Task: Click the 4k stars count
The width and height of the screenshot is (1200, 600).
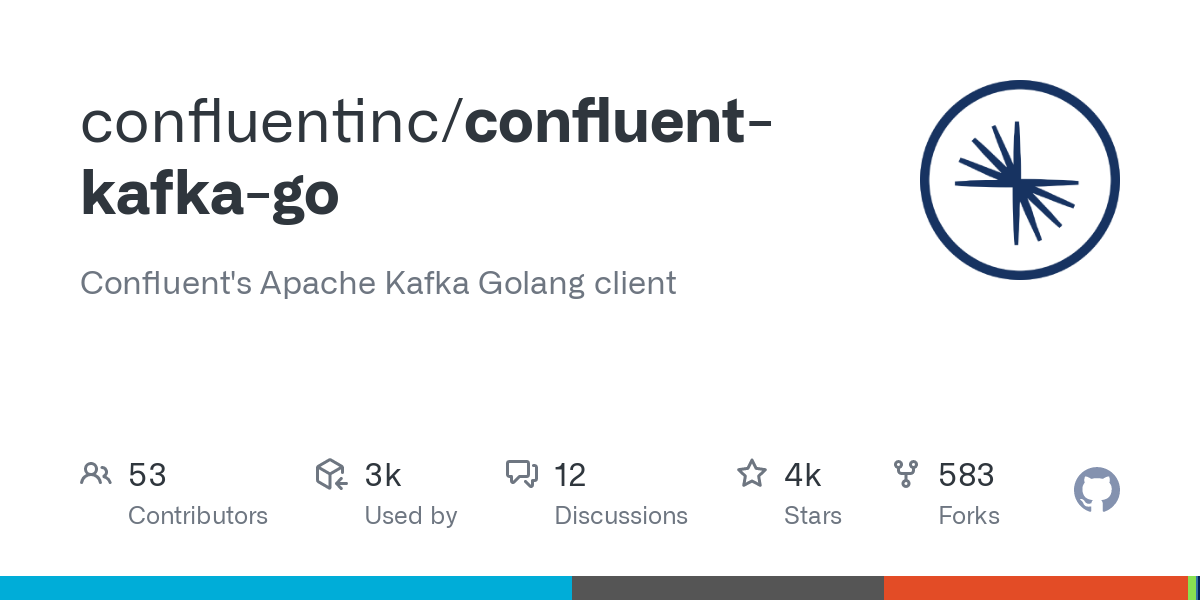Action: click(803, 475)
